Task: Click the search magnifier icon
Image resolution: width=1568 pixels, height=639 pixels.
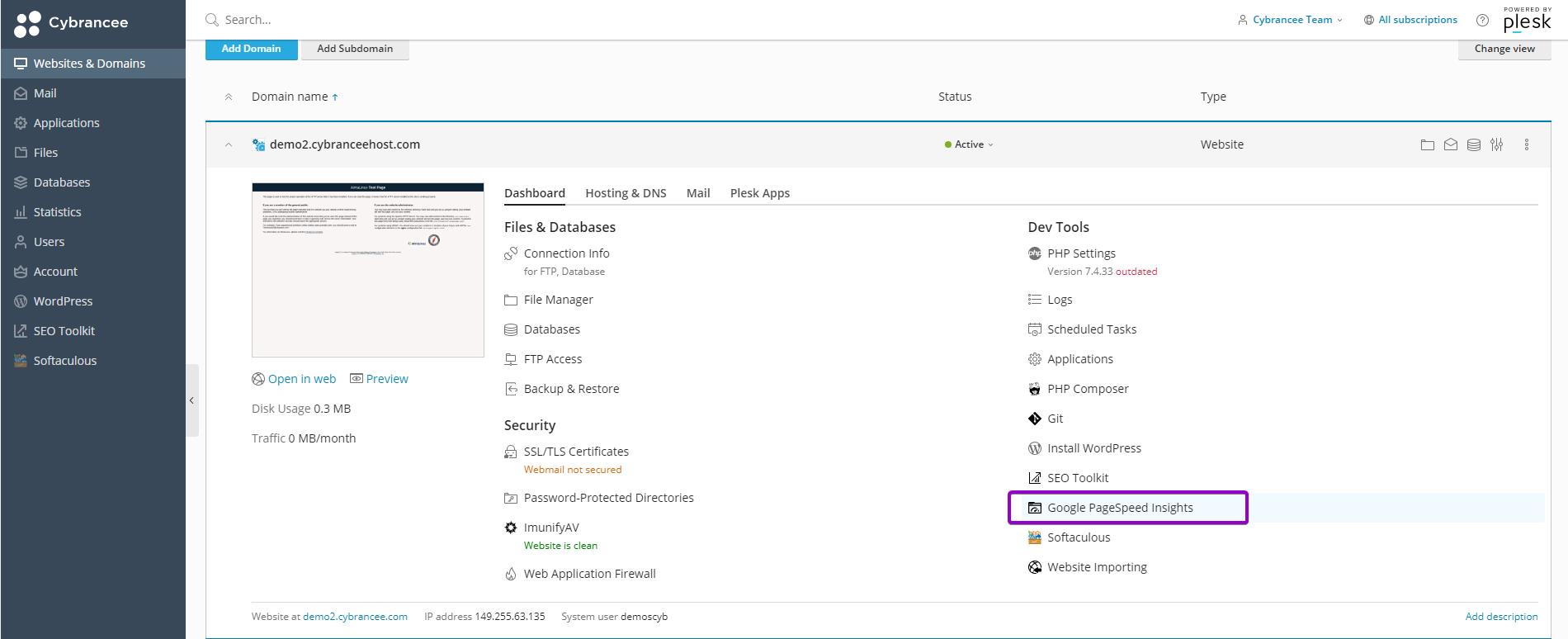Action: tap(212, 20)
